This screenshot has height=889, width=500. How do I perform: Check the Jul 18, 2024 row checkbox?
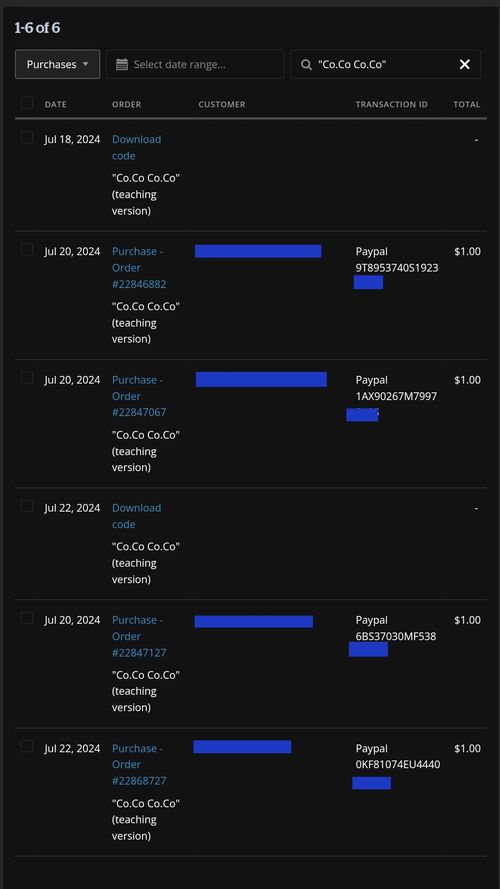click(27, 137)
